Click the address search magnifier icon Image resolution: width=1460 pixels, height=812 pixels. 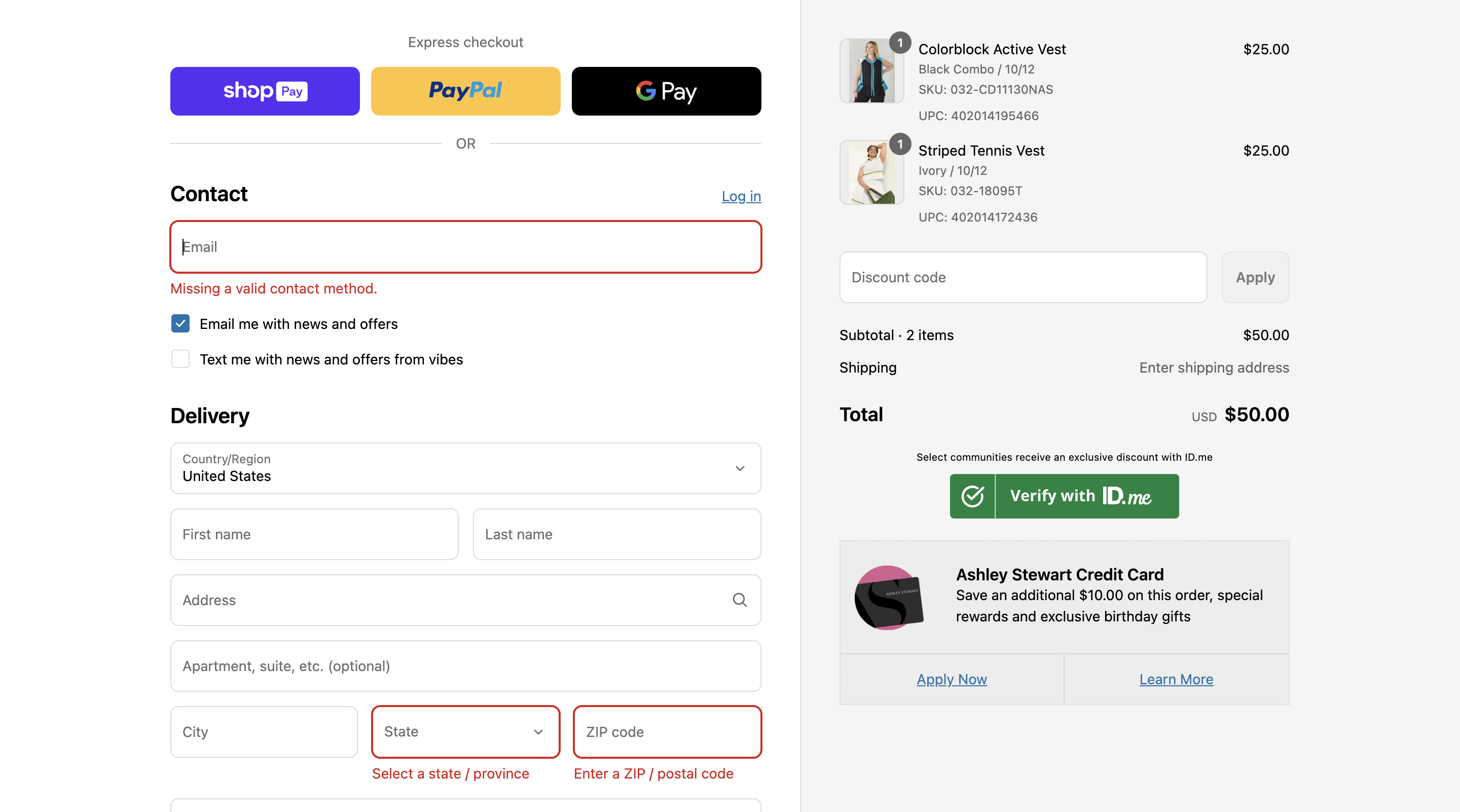739,600
